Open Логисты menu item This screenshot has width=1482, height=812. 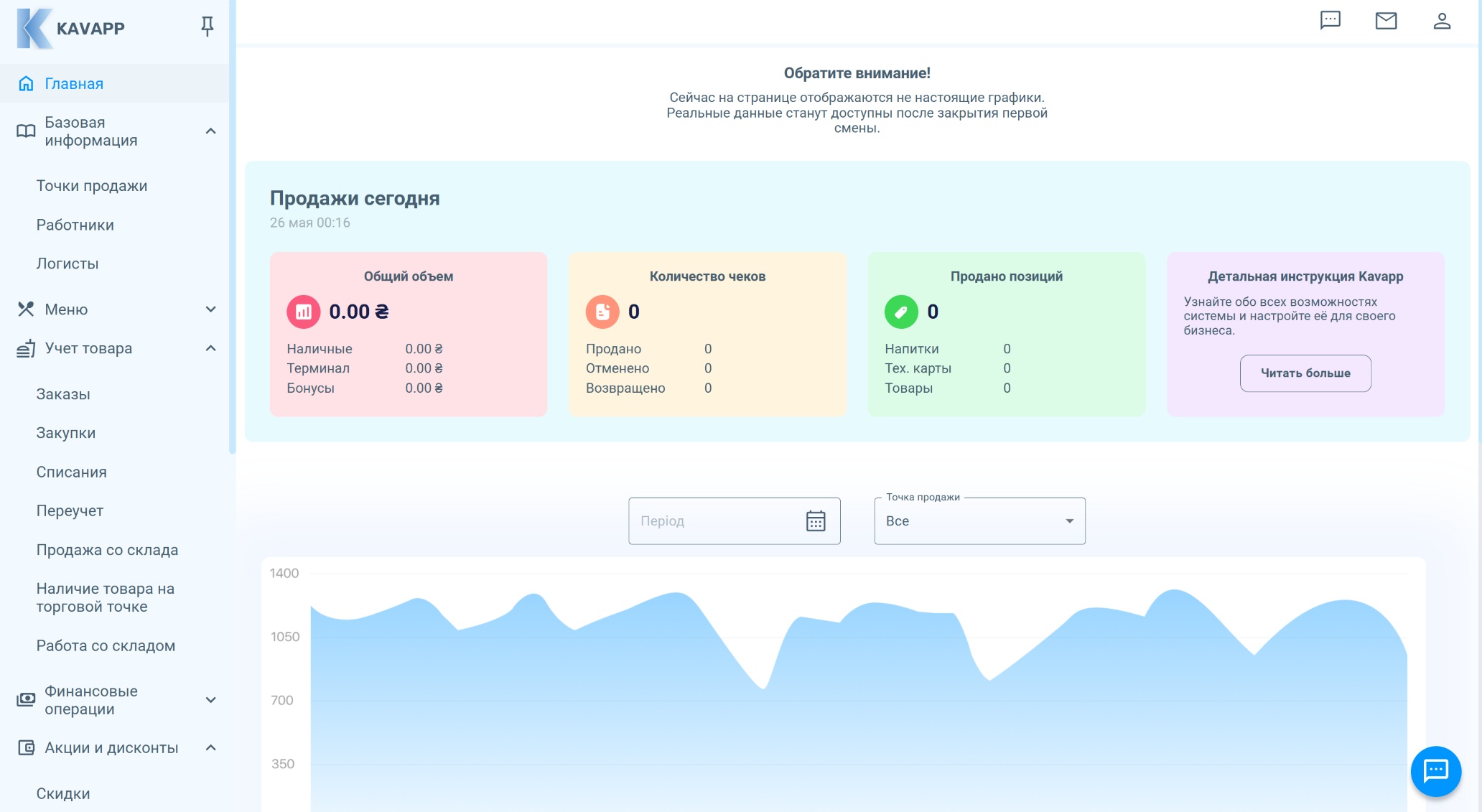point(67,263)
